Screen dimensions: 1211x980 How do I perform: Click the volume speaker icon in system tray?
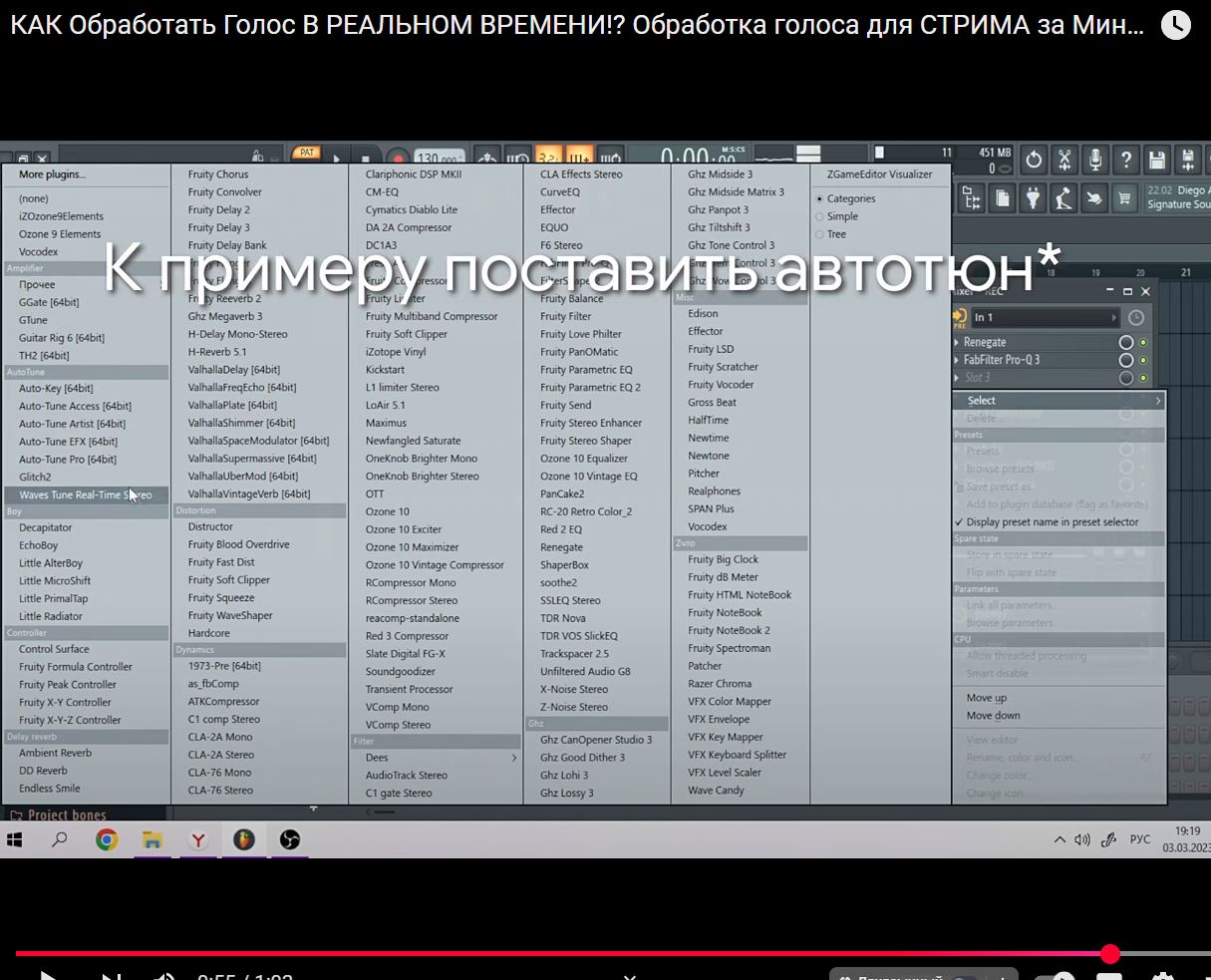click(x=1082, y=839)
